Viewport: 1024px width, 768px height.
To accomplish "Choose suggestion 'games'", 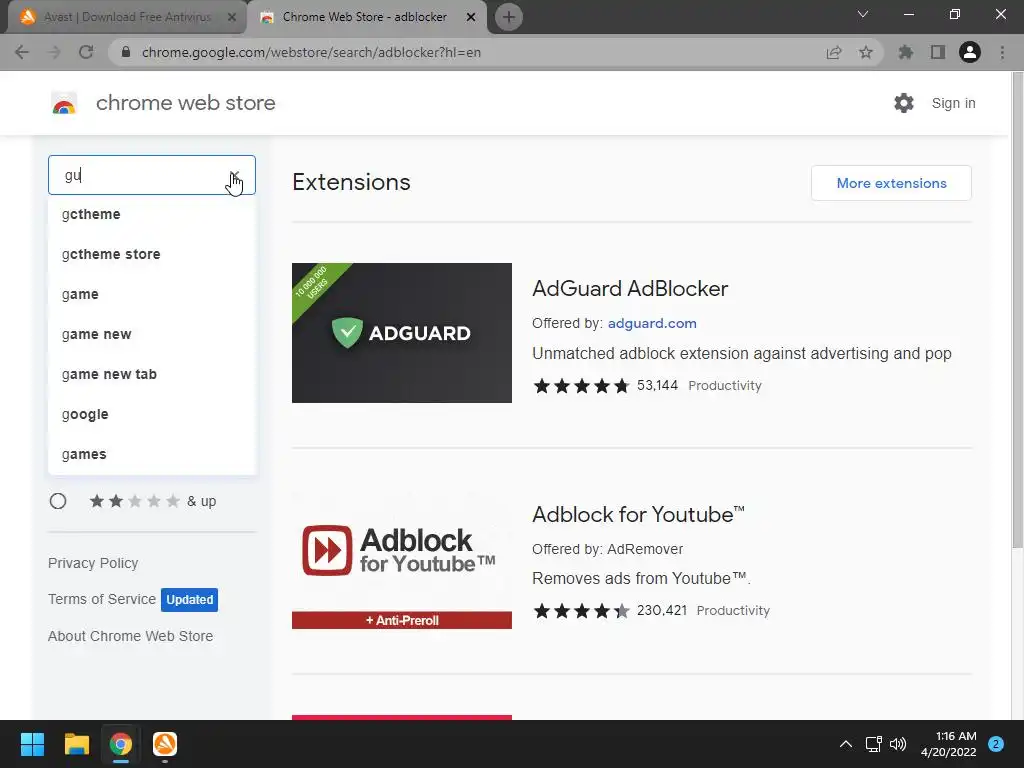I will pos(152,454).
